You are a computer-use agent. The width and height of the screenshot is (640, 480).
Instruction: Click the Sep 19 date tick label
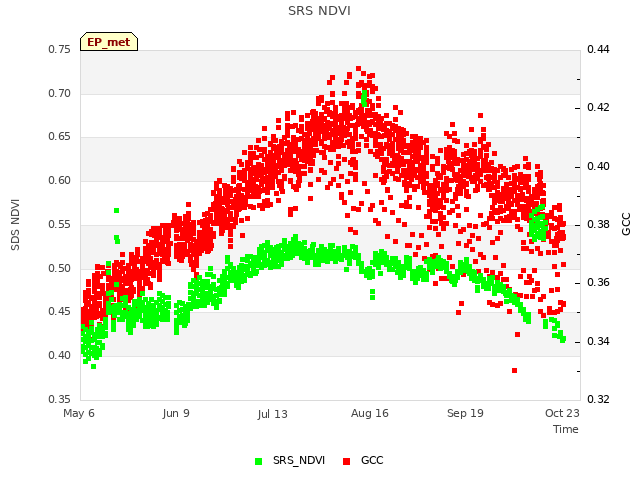point(465,413)
